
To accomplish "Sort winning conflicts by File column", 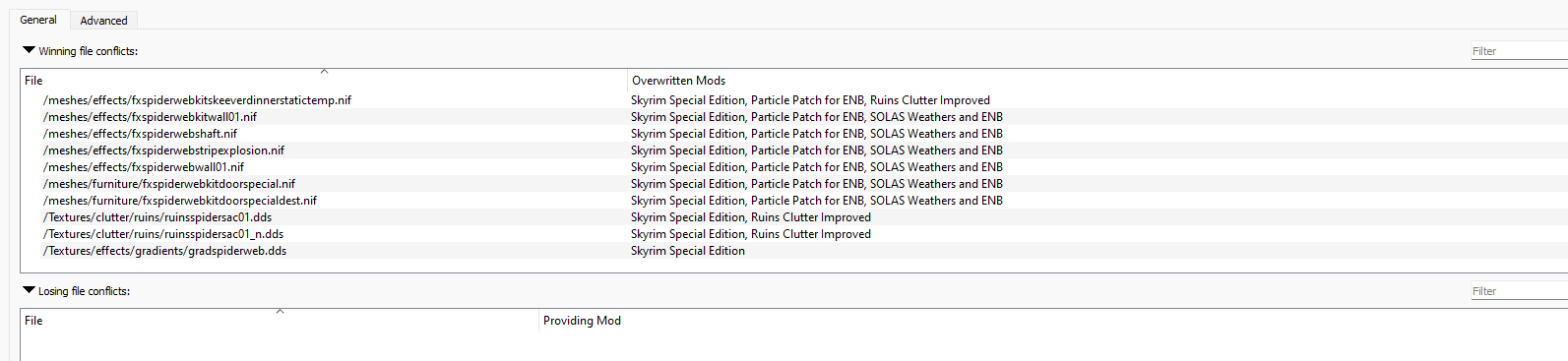I will [324, 81].
